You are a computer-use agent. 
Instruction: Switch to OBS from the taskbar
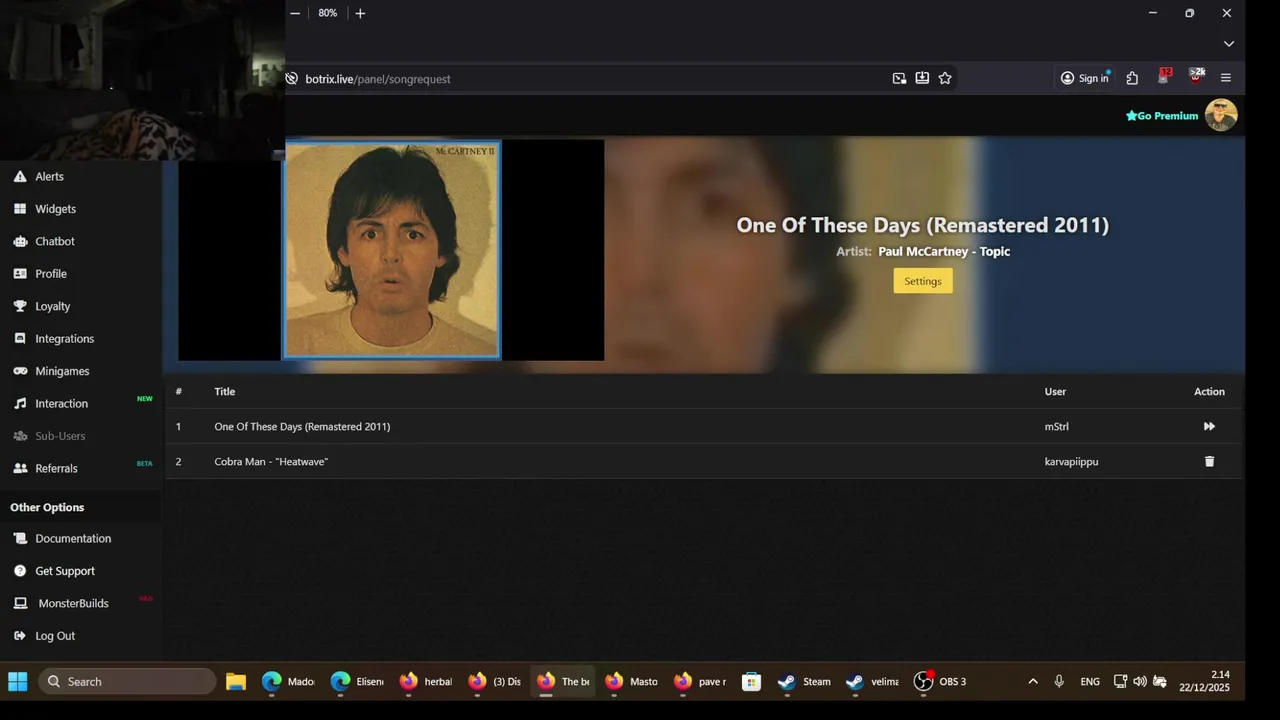click(x=942, y=682)
